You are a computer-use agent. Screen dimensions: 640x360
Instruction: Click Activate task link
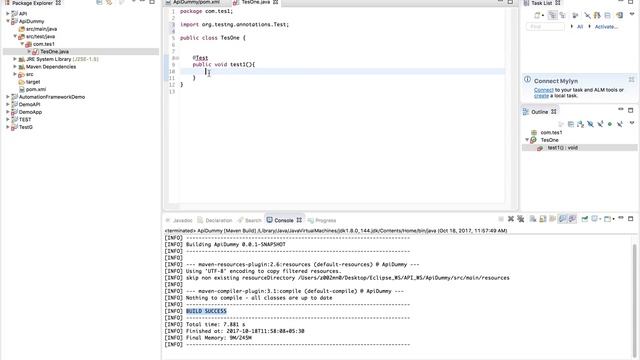[606, 27]
